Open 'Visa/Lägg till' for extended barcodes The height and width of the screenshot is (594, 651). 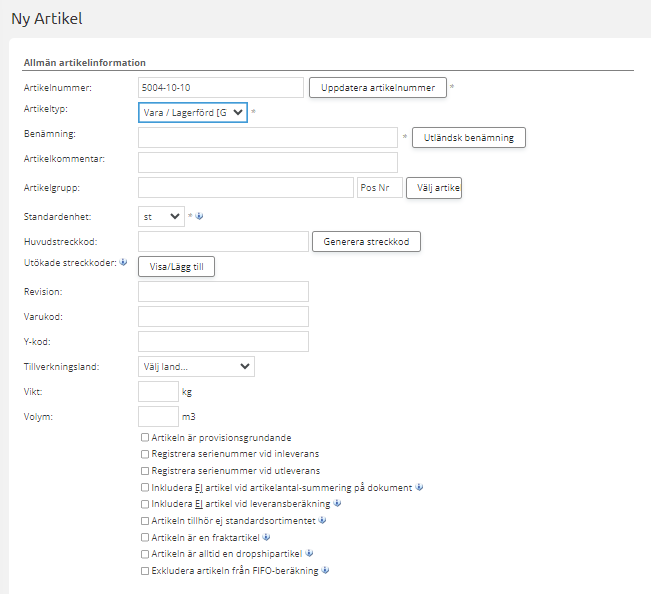click(176, 267)
